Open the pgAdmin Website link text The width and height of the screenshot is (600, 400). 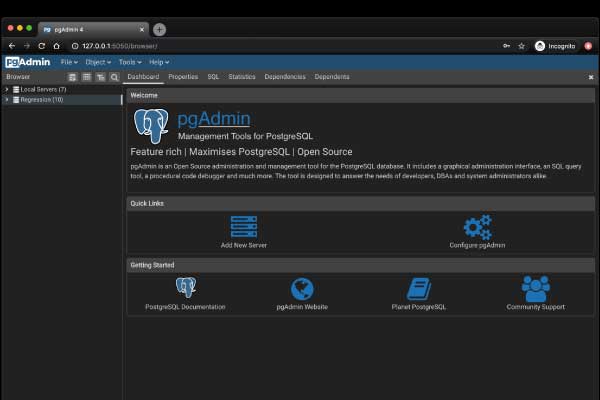tap(302, 307)
